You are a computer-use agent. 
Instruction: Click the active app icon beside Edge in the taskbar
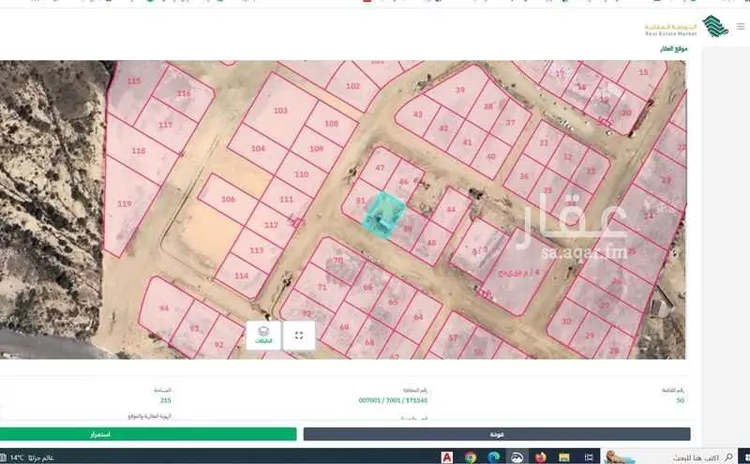pos(517,457)
